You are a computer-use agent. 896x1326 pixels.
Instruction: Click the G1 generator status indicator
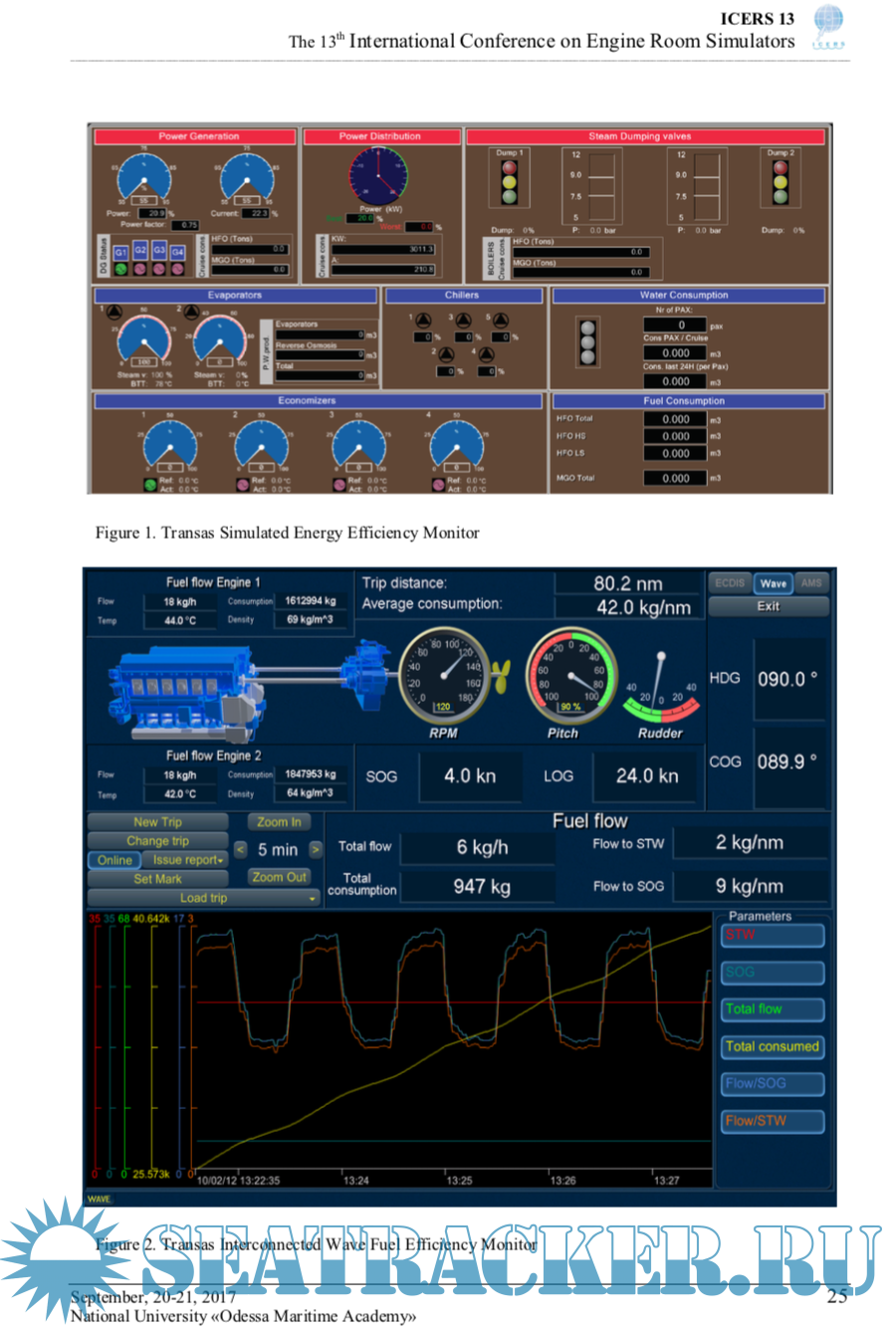coord(120,253)
